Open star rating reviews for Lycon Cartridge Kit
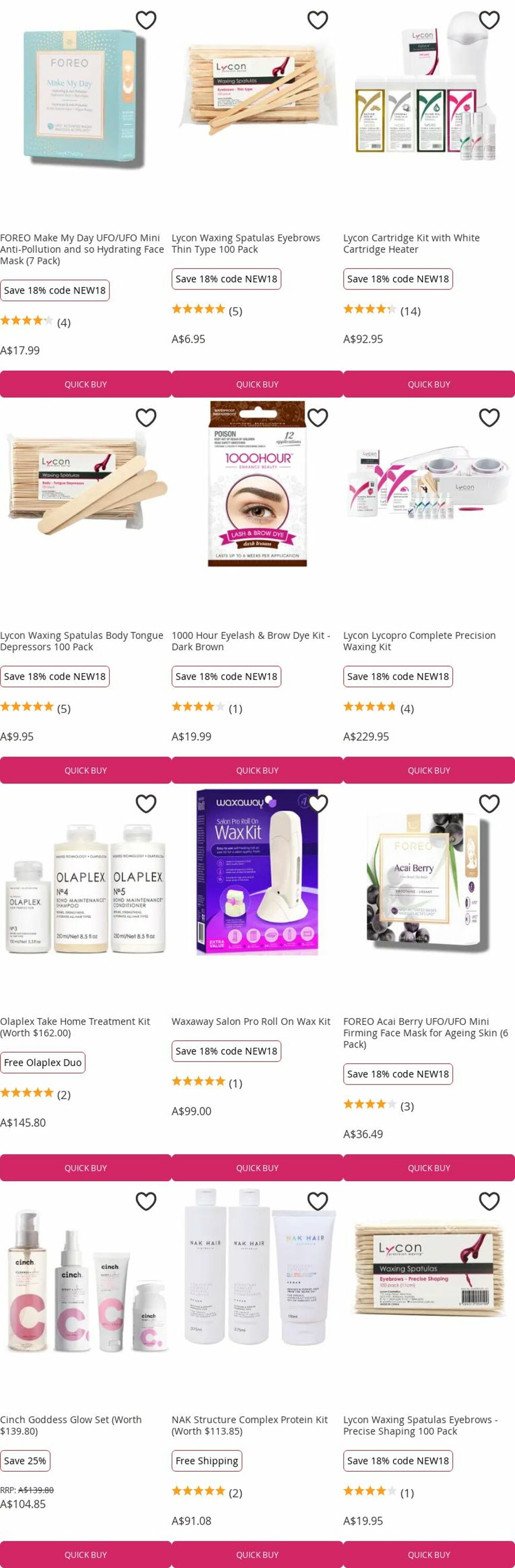 point(382,310)
